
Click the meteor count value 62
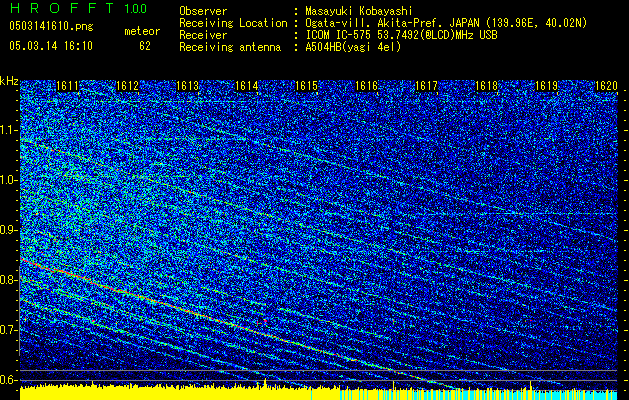(145, 46)
